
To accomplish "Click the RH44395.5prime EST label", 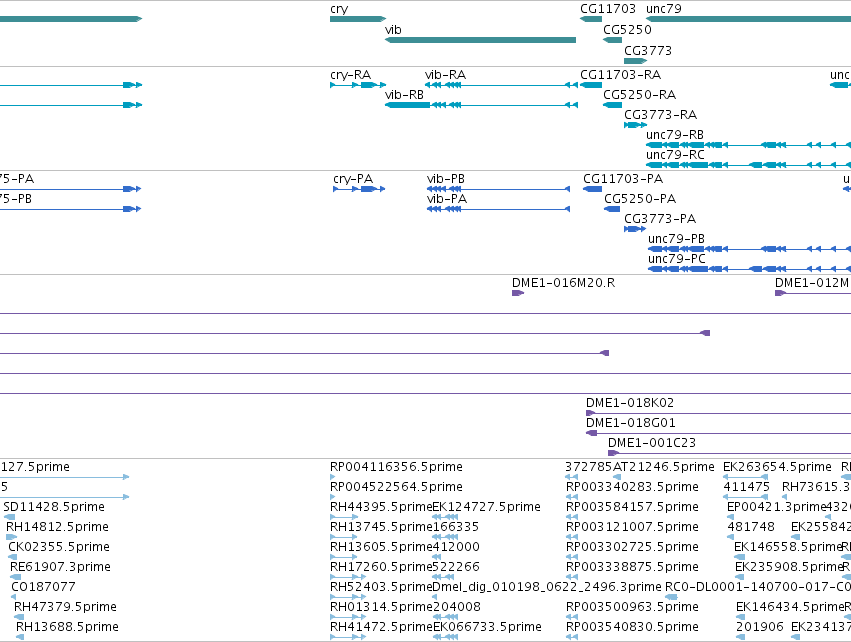I will click(x=381, y=507).
